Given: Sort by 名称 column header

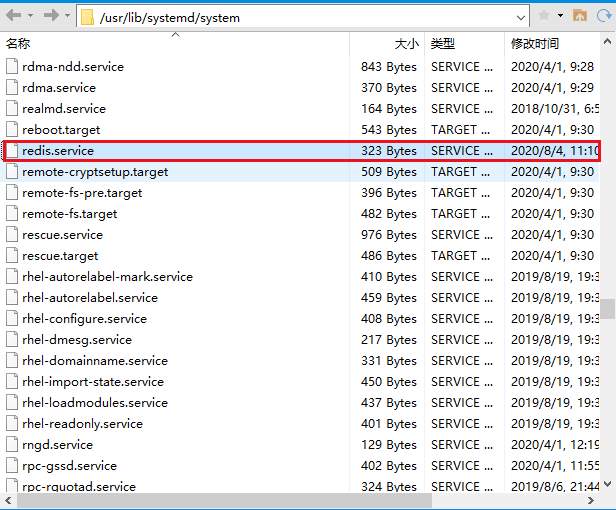Looking at the screenshot, I should tap(174, 44).
